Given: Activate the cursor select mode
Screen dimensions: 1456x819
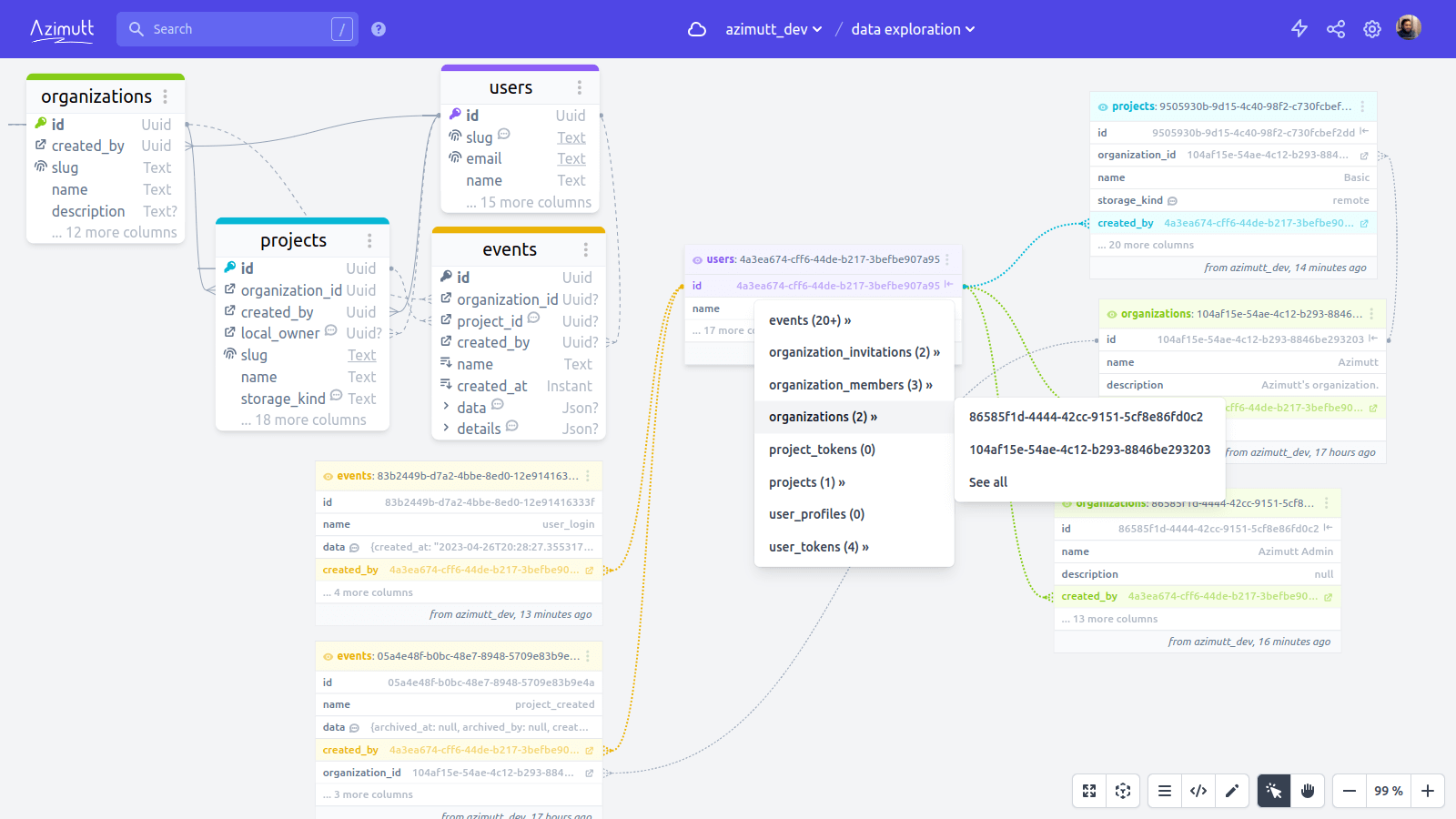Looking at the screenshot, I should [x=1274, y=791].
